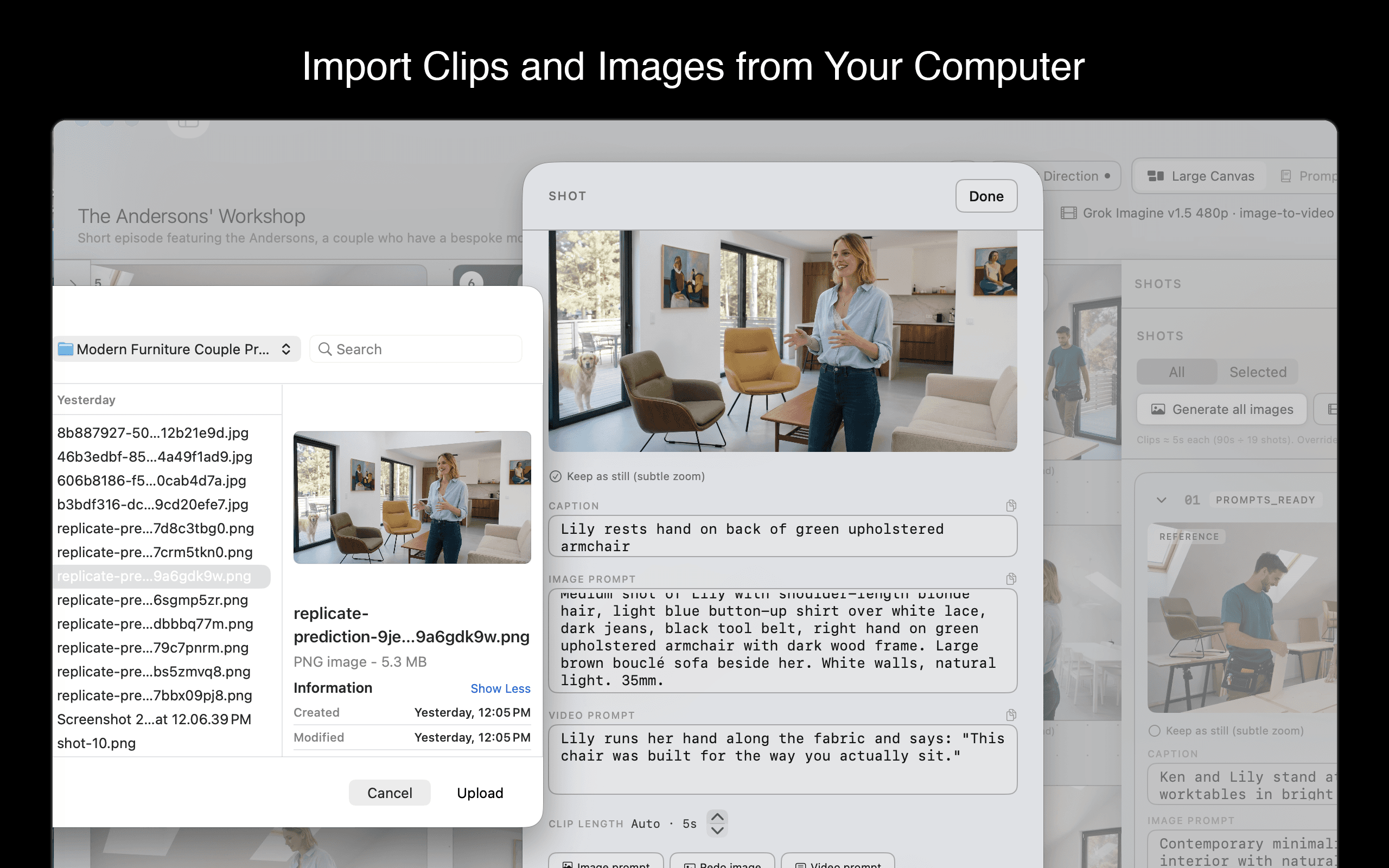Select file replicate-pre...7crm5tkn0.png
This screenshot has width=1389, height=868.
[155, 552]
